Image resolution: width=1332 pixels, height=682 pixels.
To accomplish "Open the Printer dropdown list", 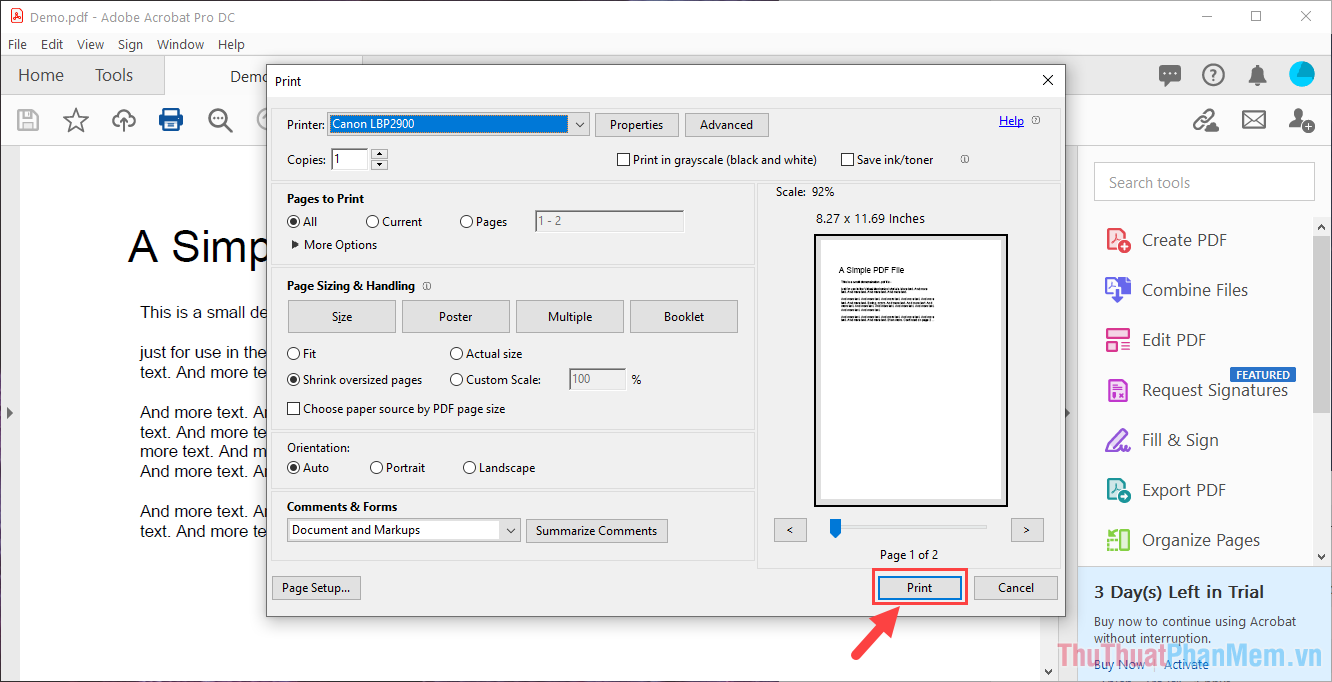I will tap(459, 124).
